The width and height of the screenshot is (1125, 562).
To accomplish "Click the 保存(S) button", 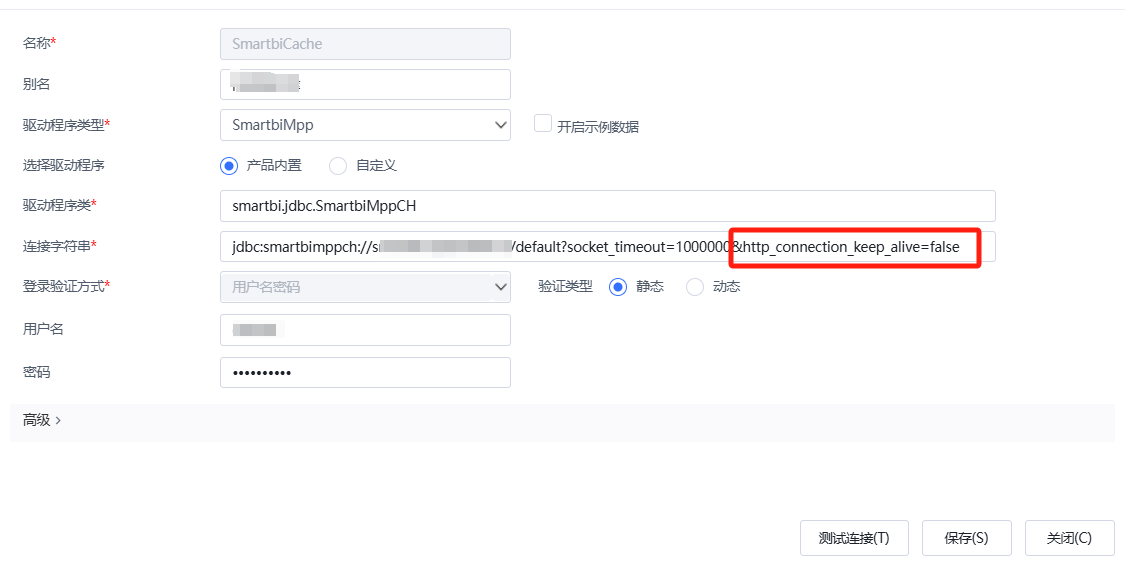I will coord(966,538).
